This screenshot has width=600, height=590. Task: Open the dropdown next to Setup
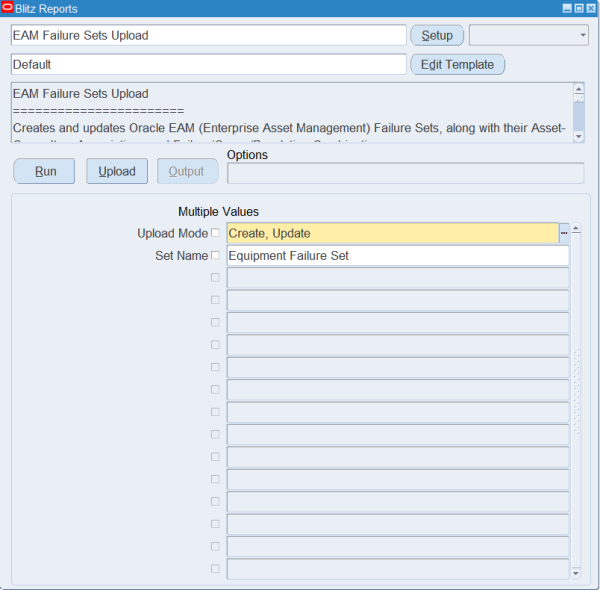[x=529, y=35]
